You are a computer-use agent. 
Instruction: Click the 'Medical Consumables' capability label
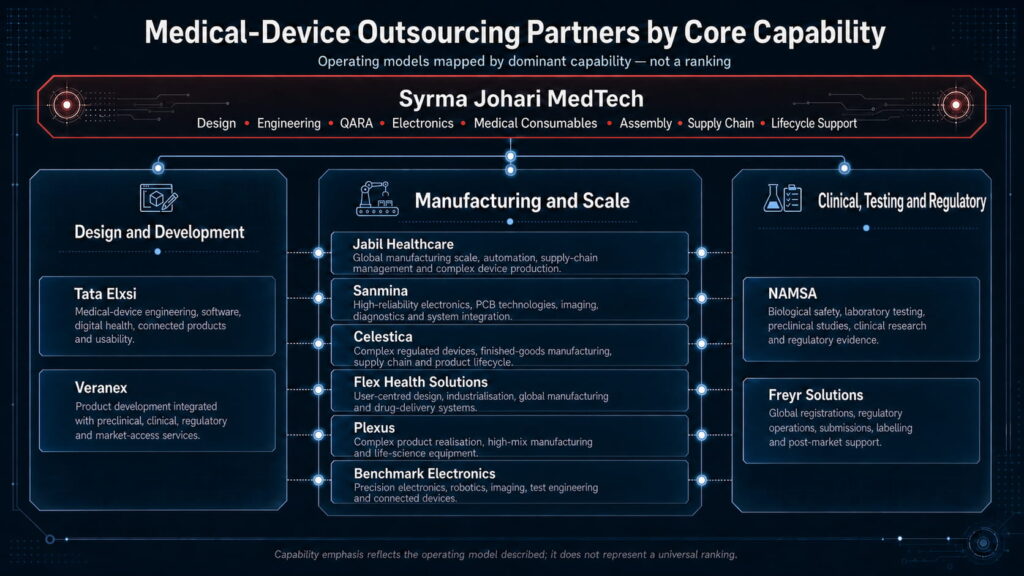click(x=536, y=123)
